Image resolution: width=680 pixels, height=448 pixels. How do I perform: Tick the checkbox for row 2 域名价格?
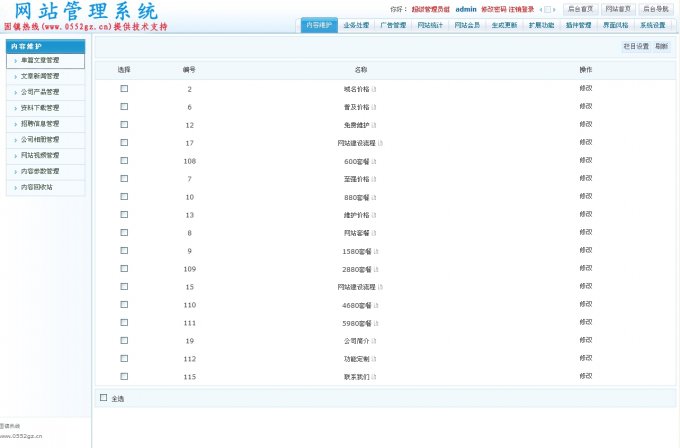pyautogui.click(x=124, y=88)
